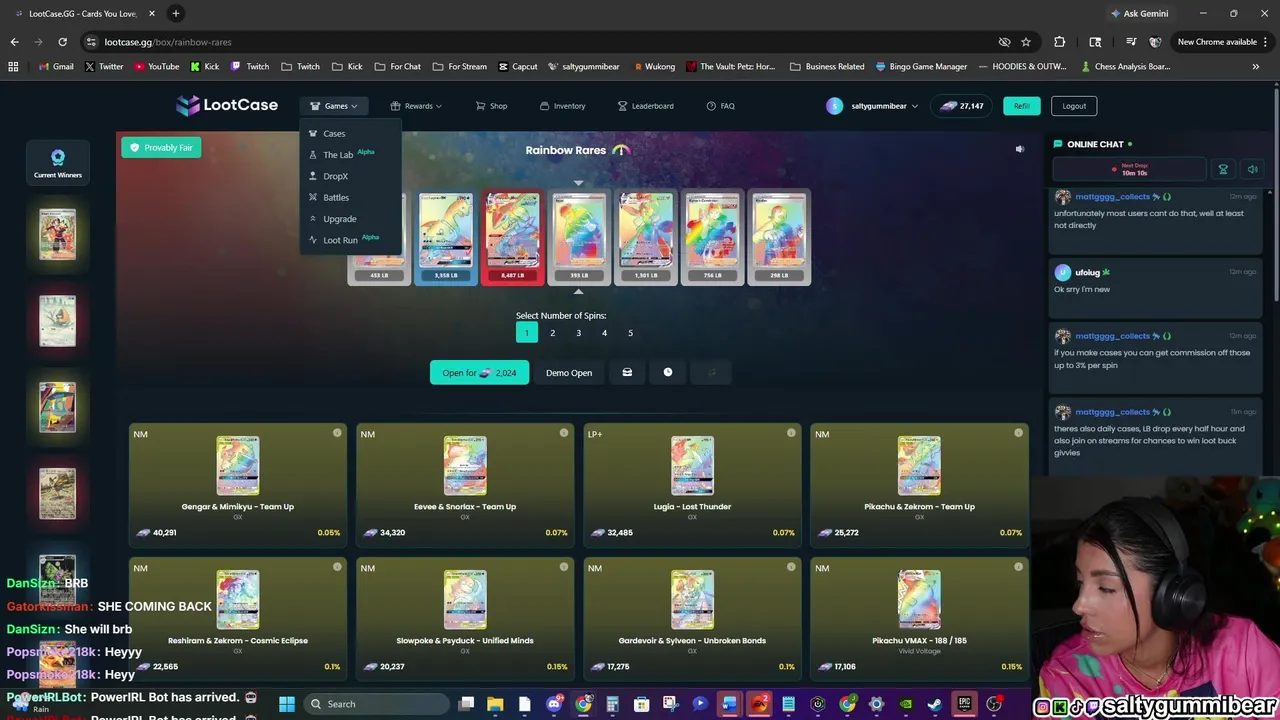
Task: Click info icon on Eevee & Snorlax card
Action: click(564, 433)
